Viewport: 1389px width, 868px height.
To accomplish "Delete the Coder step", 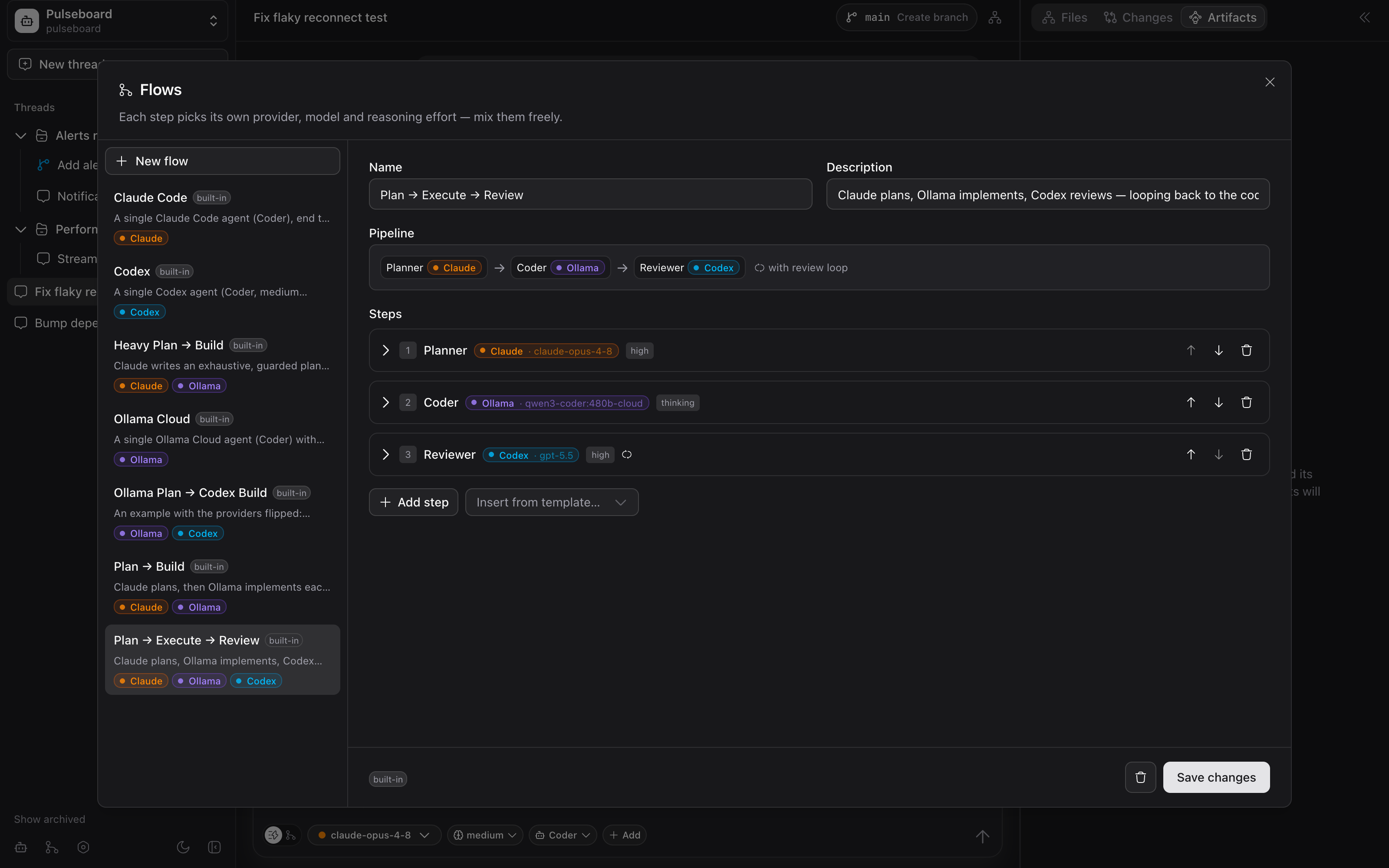I will (1246, 402).
